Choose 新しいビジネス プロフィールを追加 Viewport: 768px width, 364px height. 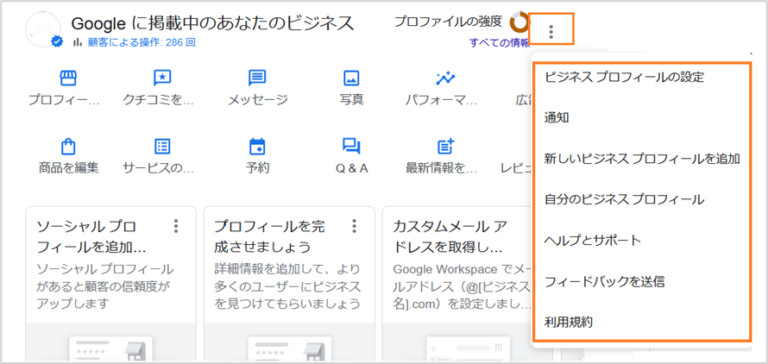[x=641, y=159]
